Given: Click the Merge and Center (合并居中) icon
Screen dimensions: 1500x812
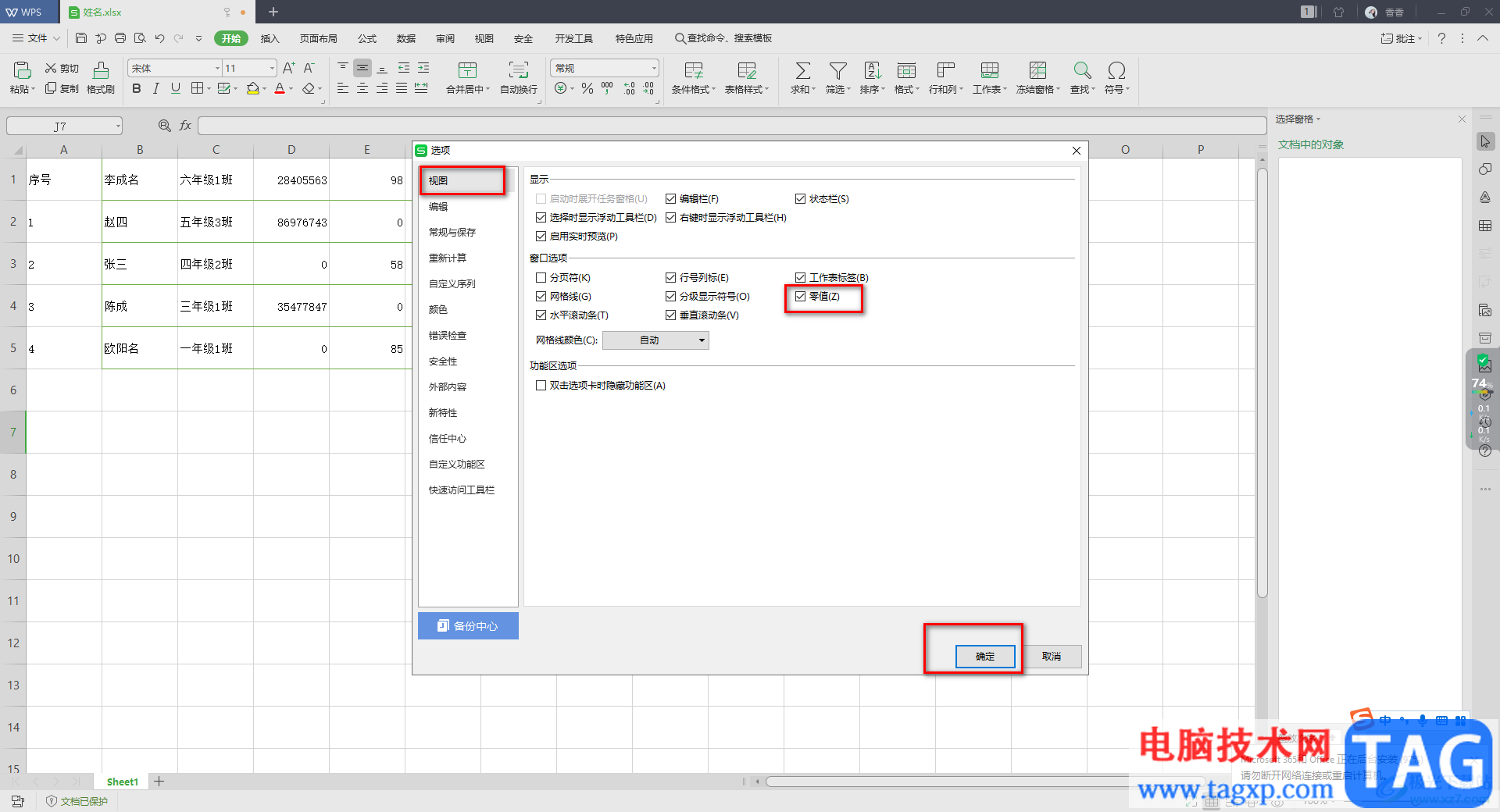Looking at the screenshot, I should (x=467, y=70).
